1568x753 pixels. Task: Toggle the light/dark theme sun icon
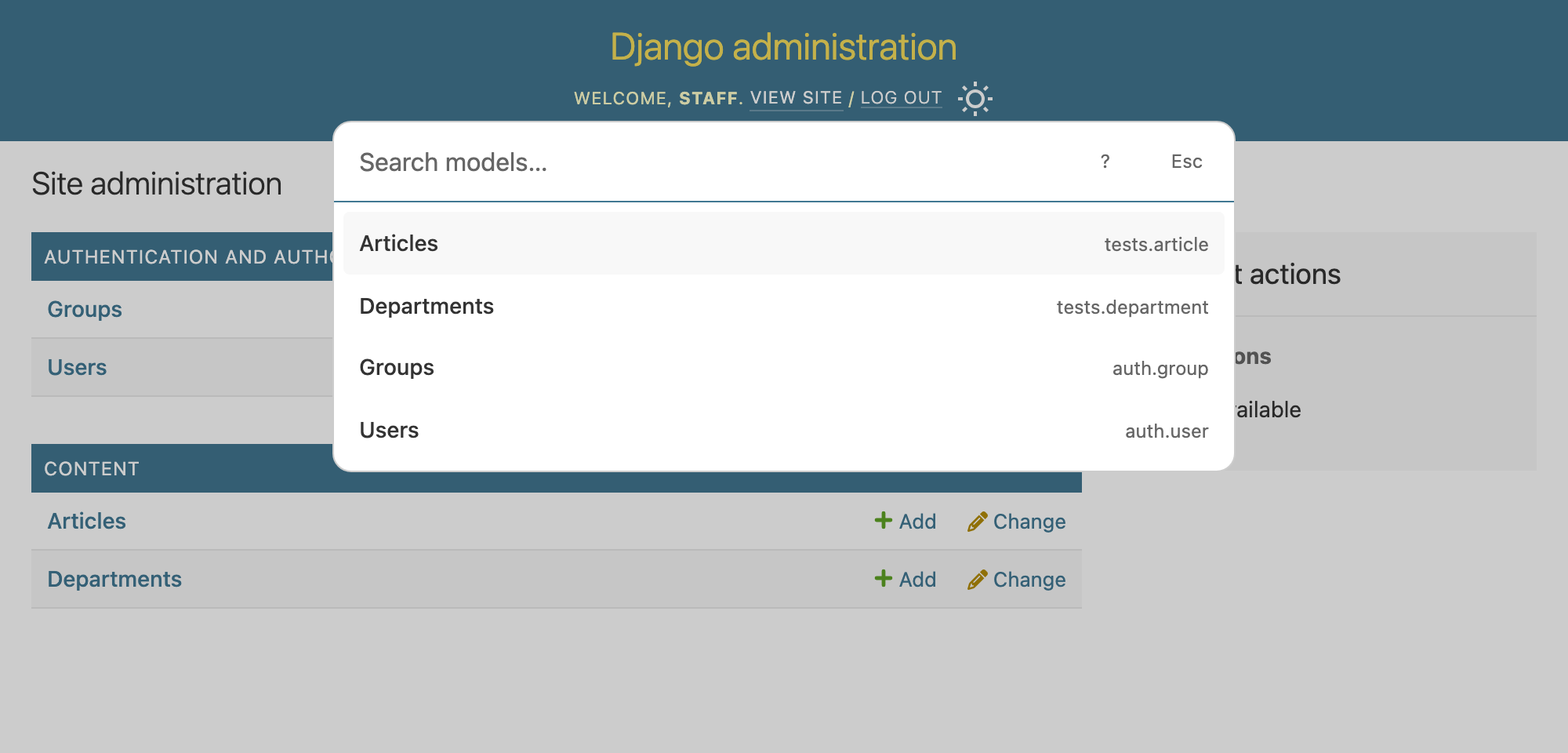975,99
